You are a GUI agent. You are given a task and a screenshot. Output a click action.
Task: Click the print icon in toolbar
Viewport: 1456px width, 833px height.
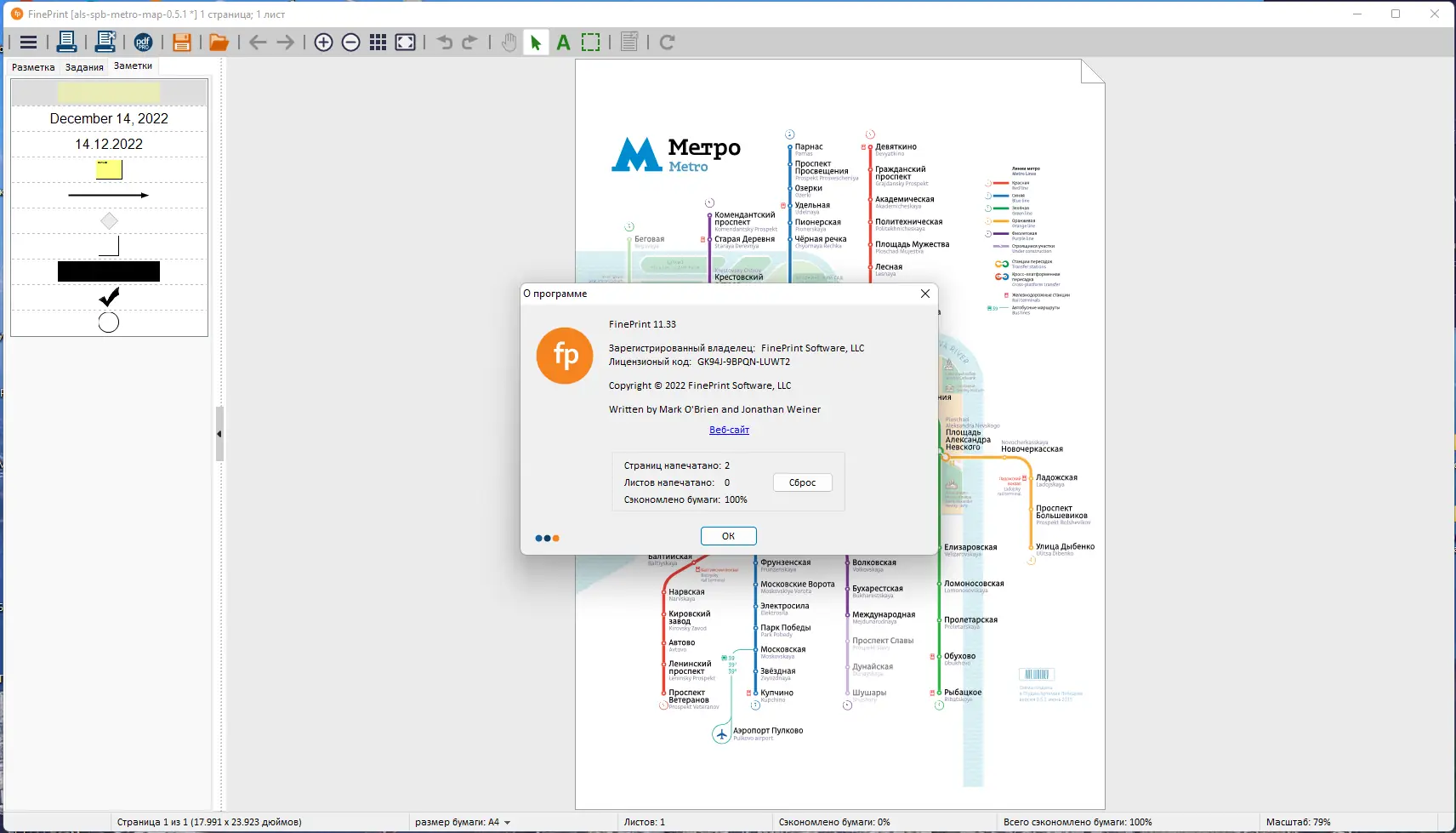[x=66, y=42]
